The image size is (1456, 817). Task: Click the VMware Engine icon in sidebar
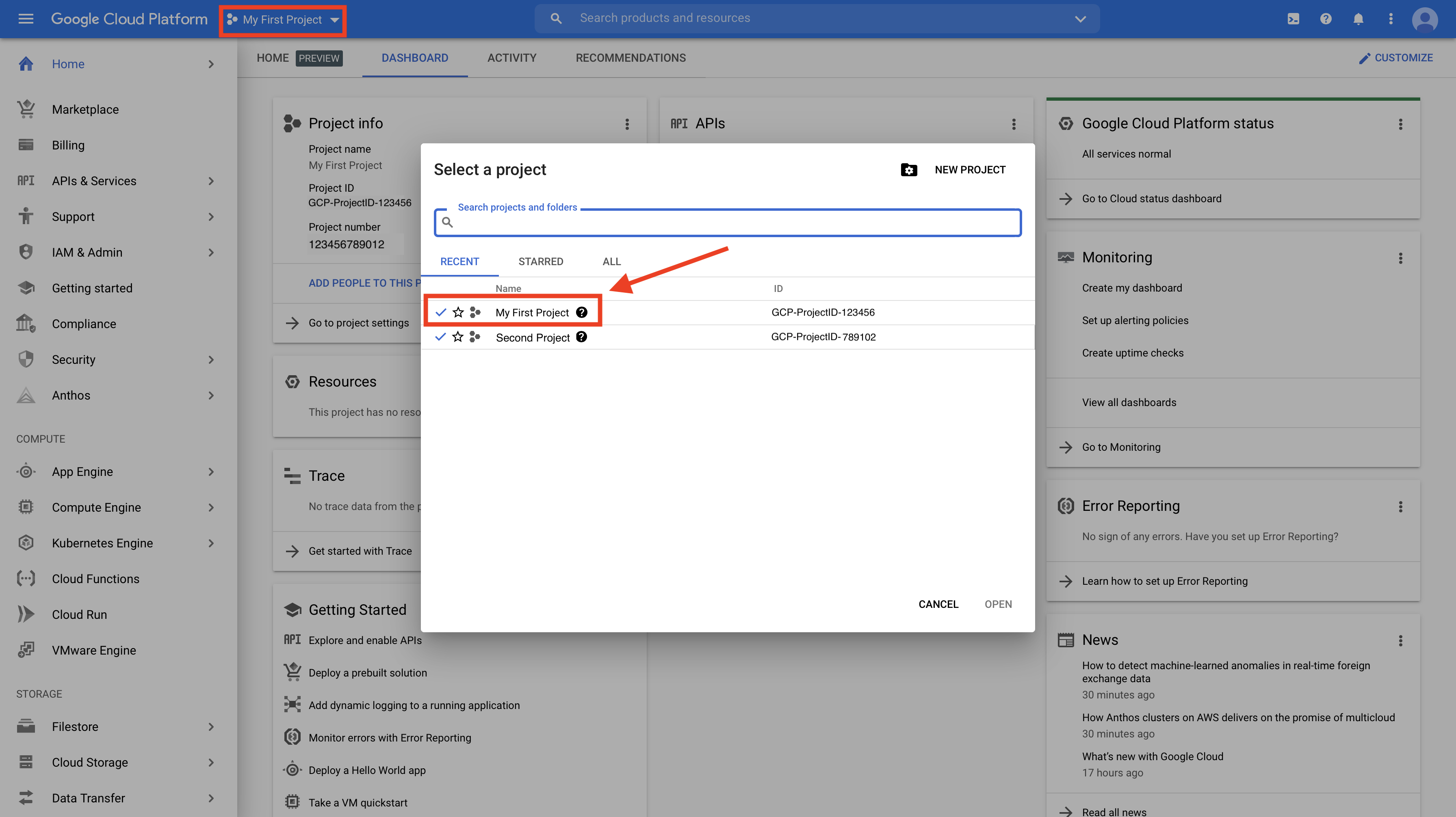(x=26, y=649)
